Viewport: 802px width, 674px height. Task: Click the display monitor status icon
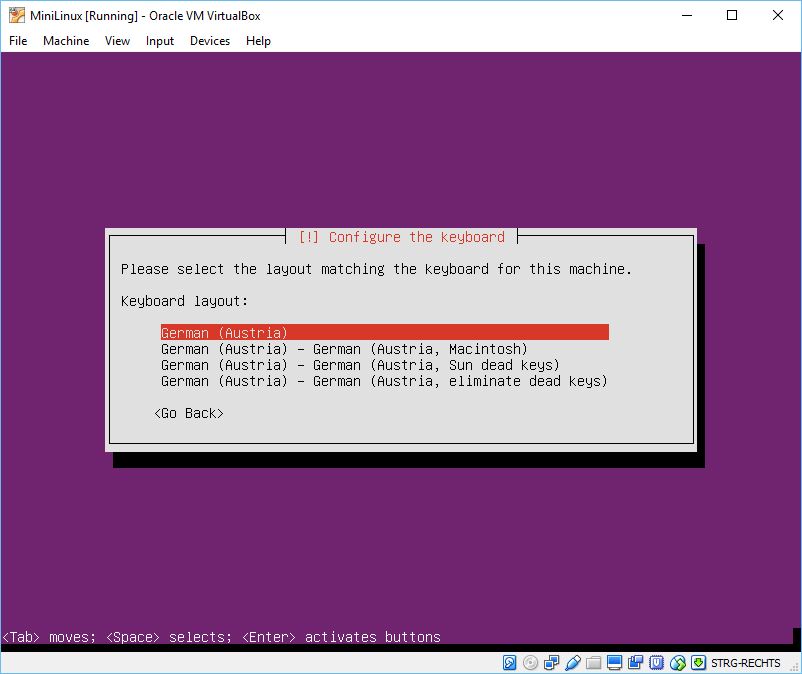(x=614, y=663)
